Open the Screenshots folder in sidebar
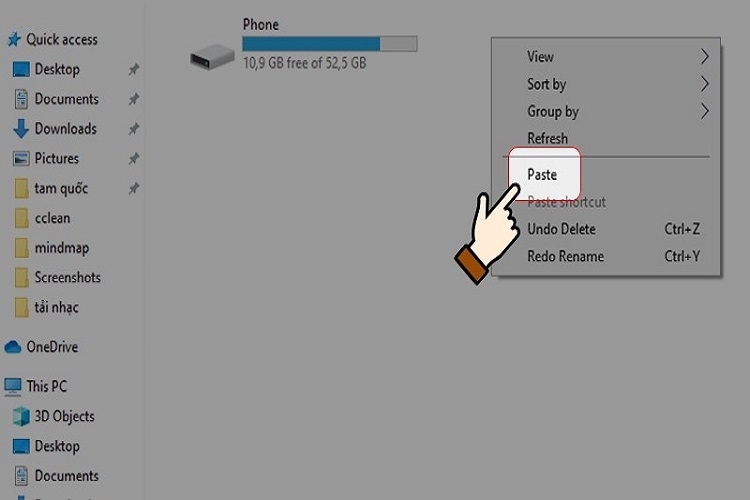The image size is (750, 500). (x=67, y=278)
